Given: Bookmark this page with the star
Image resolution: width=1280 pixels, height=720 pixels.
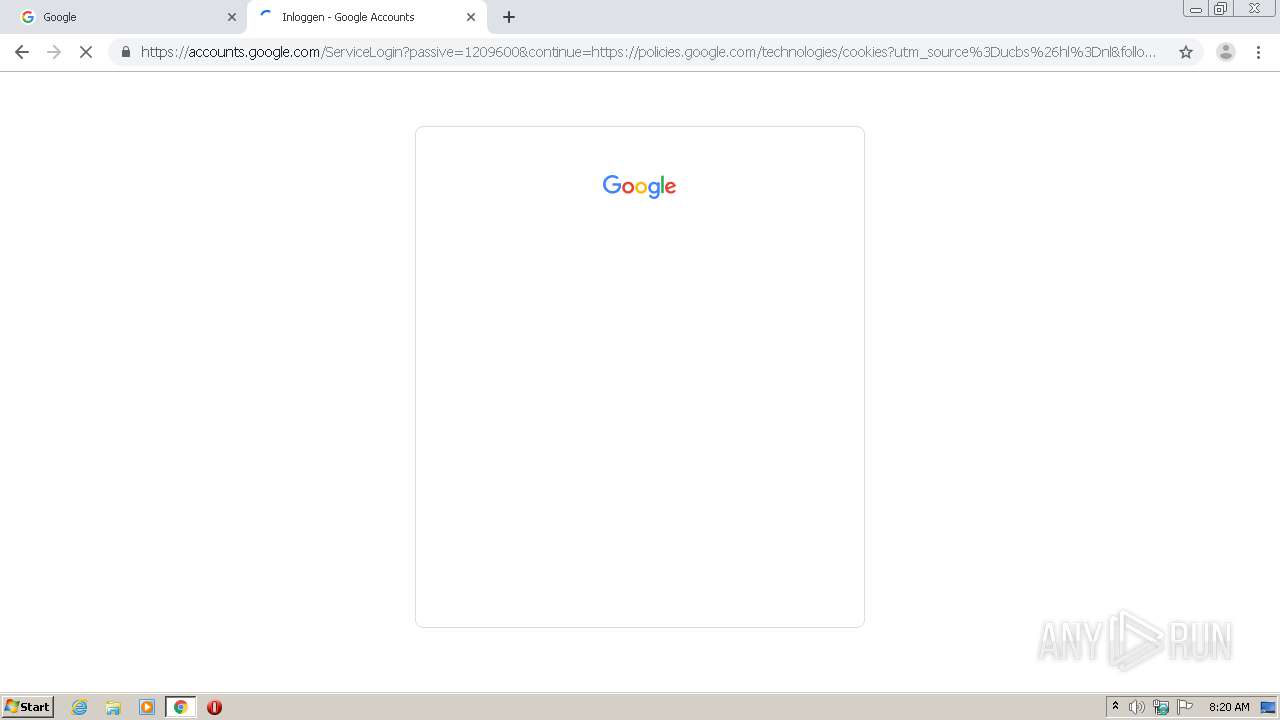Looking at the screenshot, I should [1186, 52].
